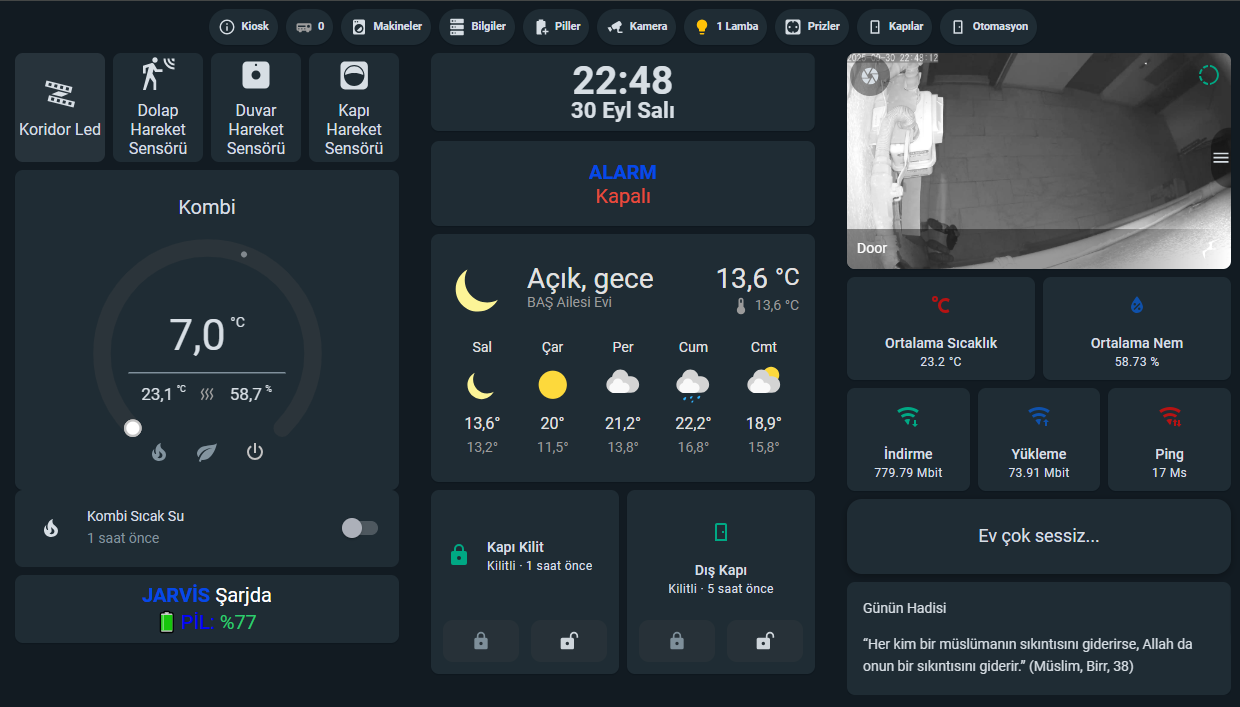The width and height of the screenshot is (1240, 707).
Task: Take a snapshot with the camera shutter icon
Action: click(x=870, y=76)
